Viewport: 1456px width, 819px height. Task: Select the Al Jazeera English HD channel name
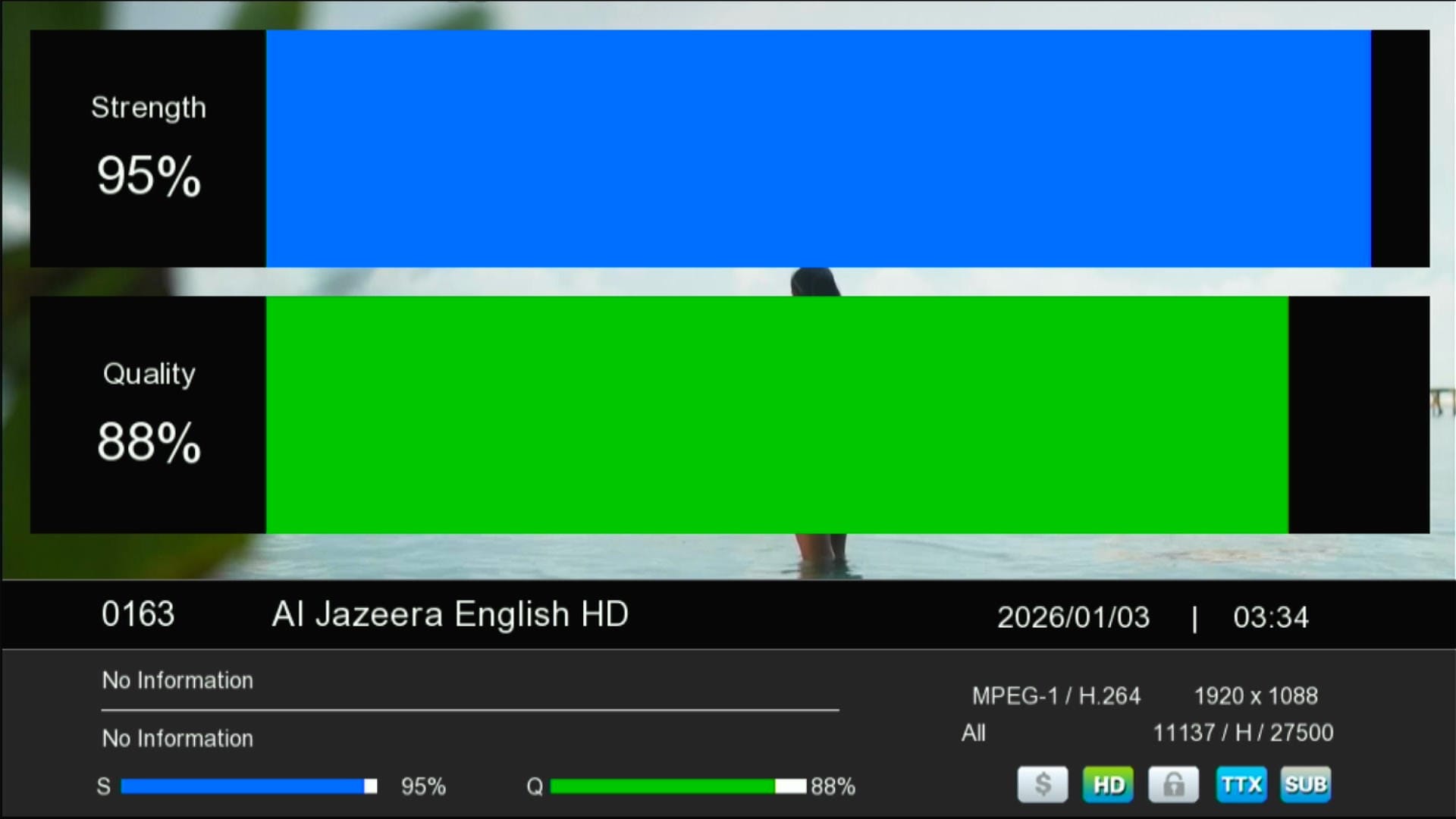click(x=450, y=615)
